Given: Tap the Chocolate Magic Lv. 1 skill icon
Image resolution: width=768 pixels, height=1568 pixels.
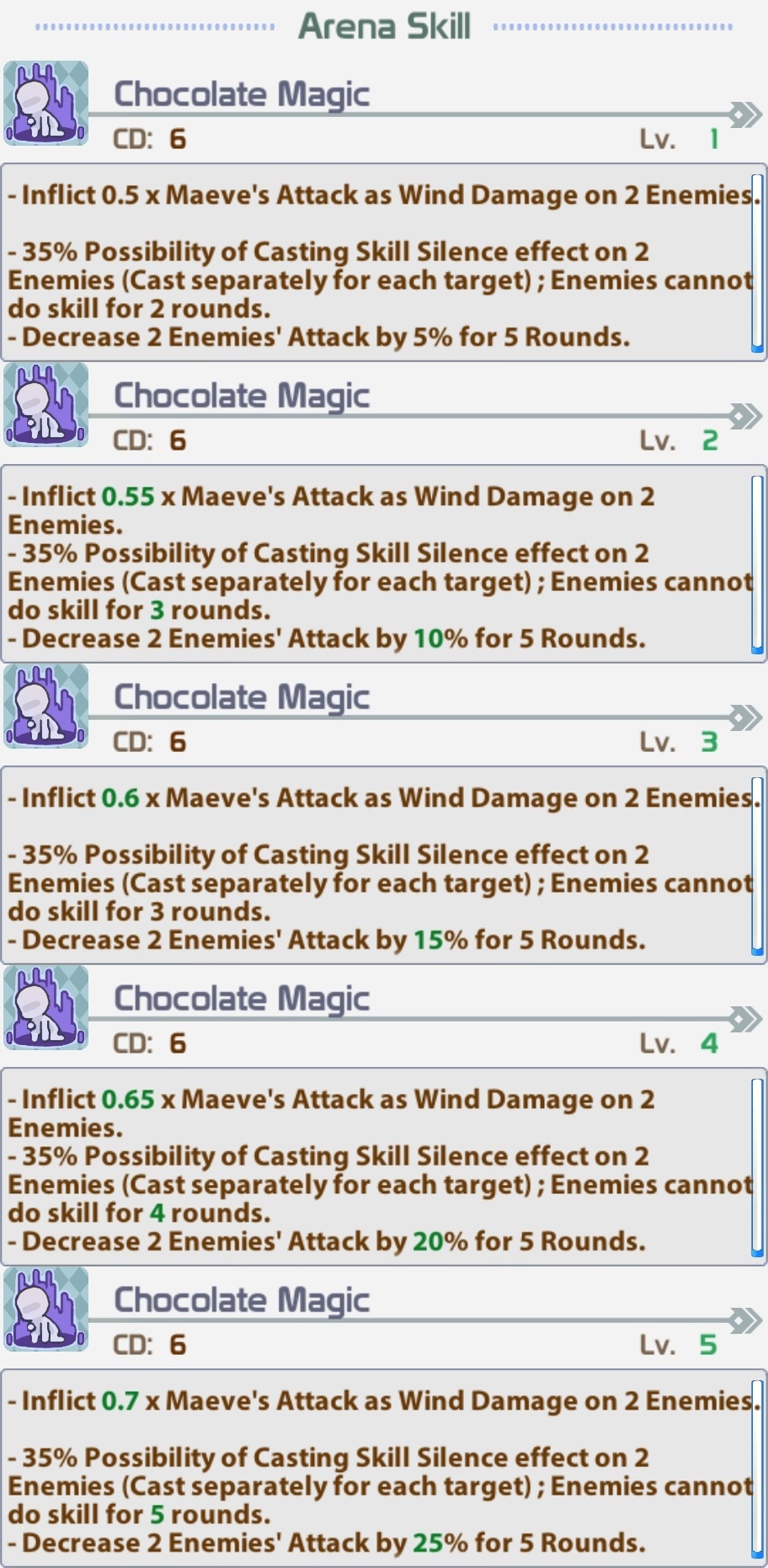Looking at the screenshot, I should (46, 103).
